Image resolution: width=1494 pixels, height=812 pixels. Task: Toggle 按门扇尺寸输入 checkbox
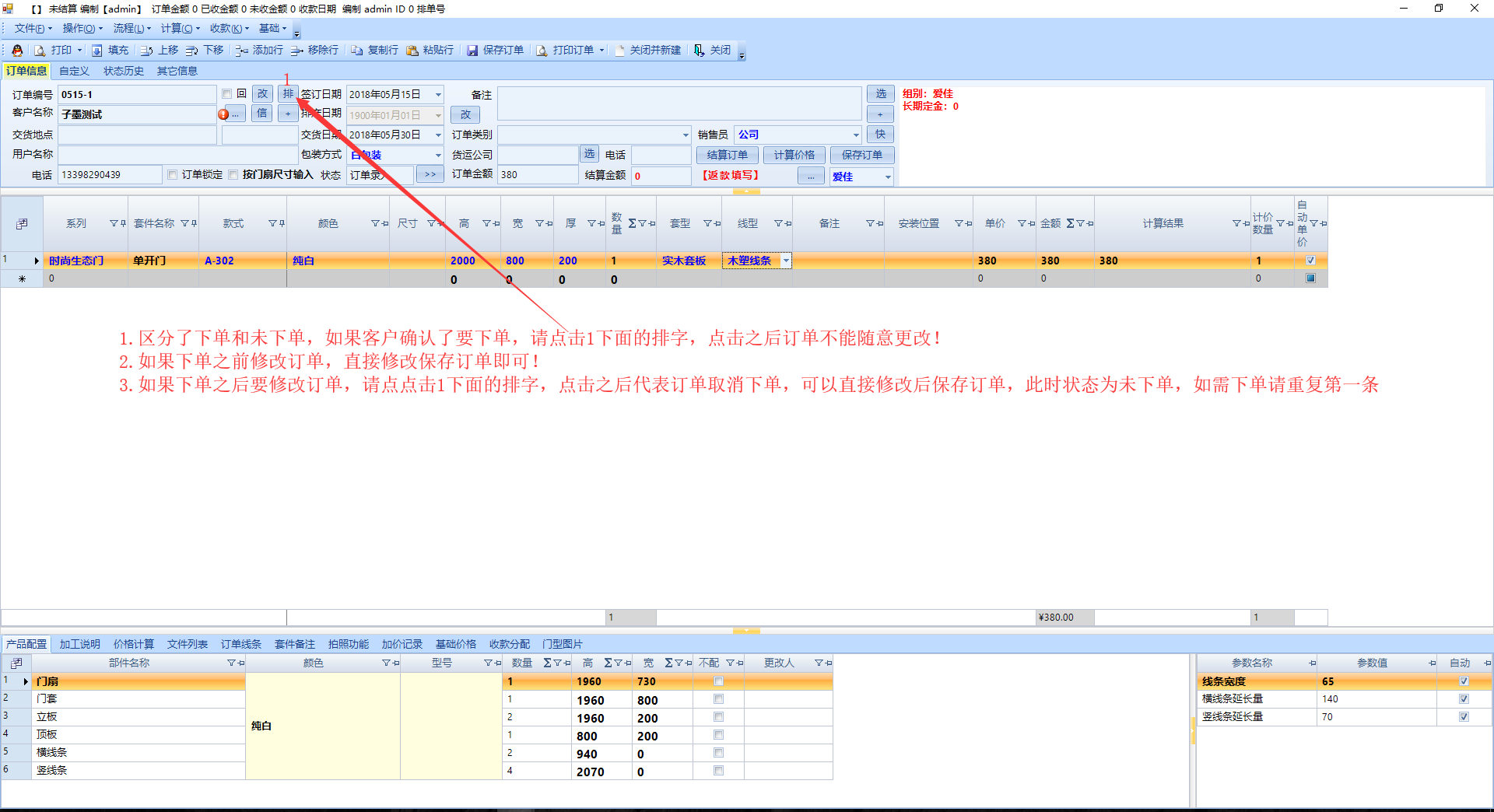(x=233, y=175)
